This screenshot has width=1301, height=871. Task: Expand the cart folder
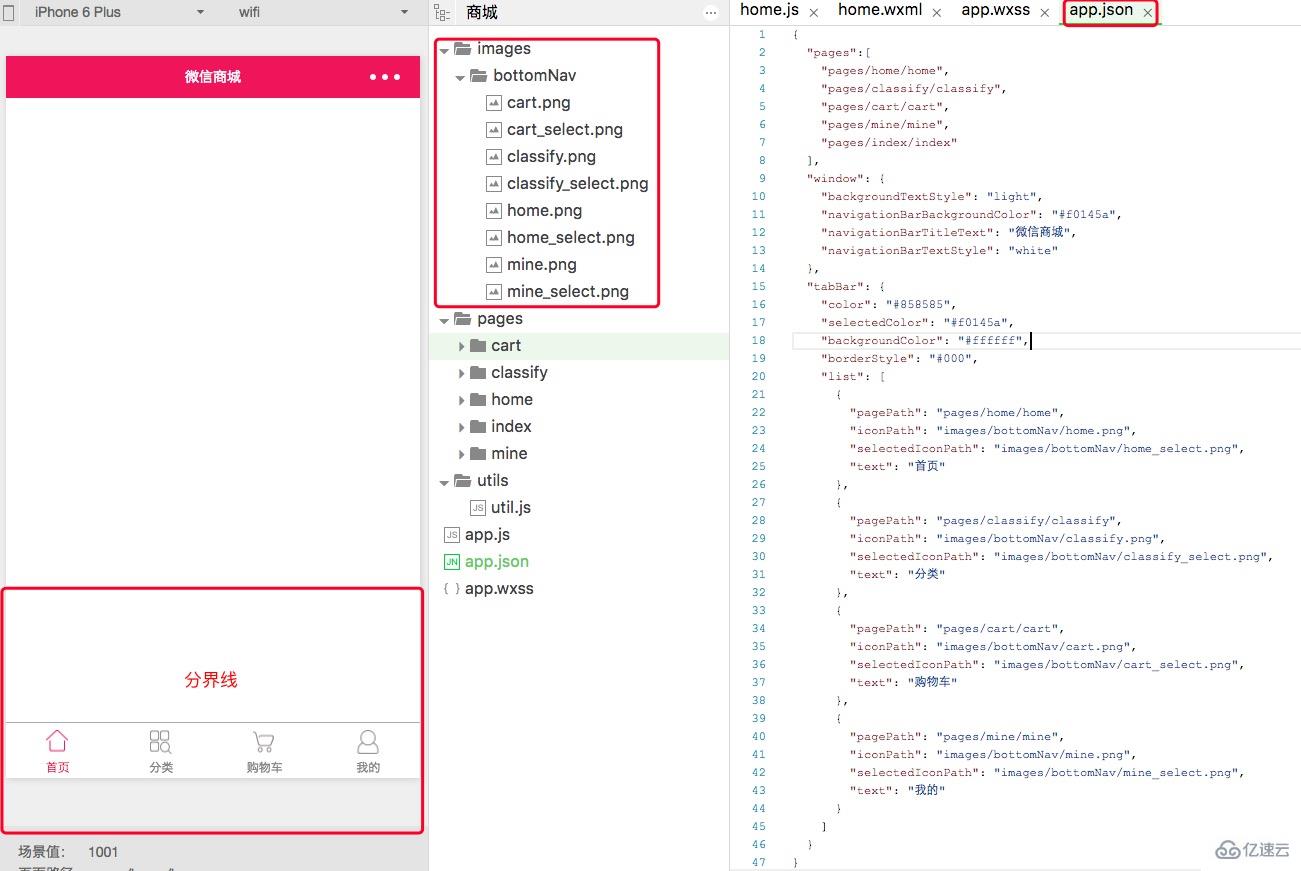[x=461, y=346]
